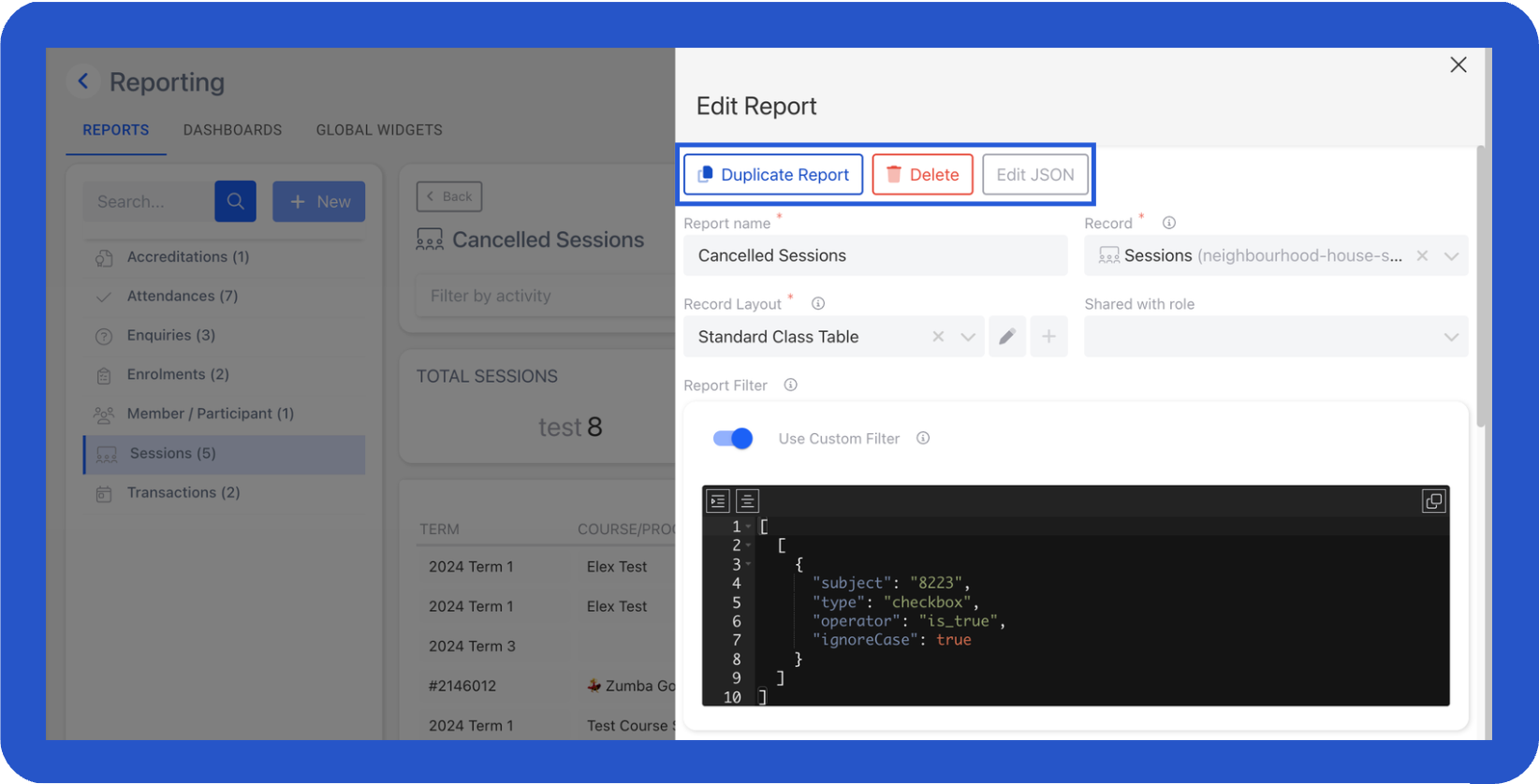The width and height of the screenshot is (1539, 784).
Task: Click the Enquiries question mark icon
Action: [104, 336]
